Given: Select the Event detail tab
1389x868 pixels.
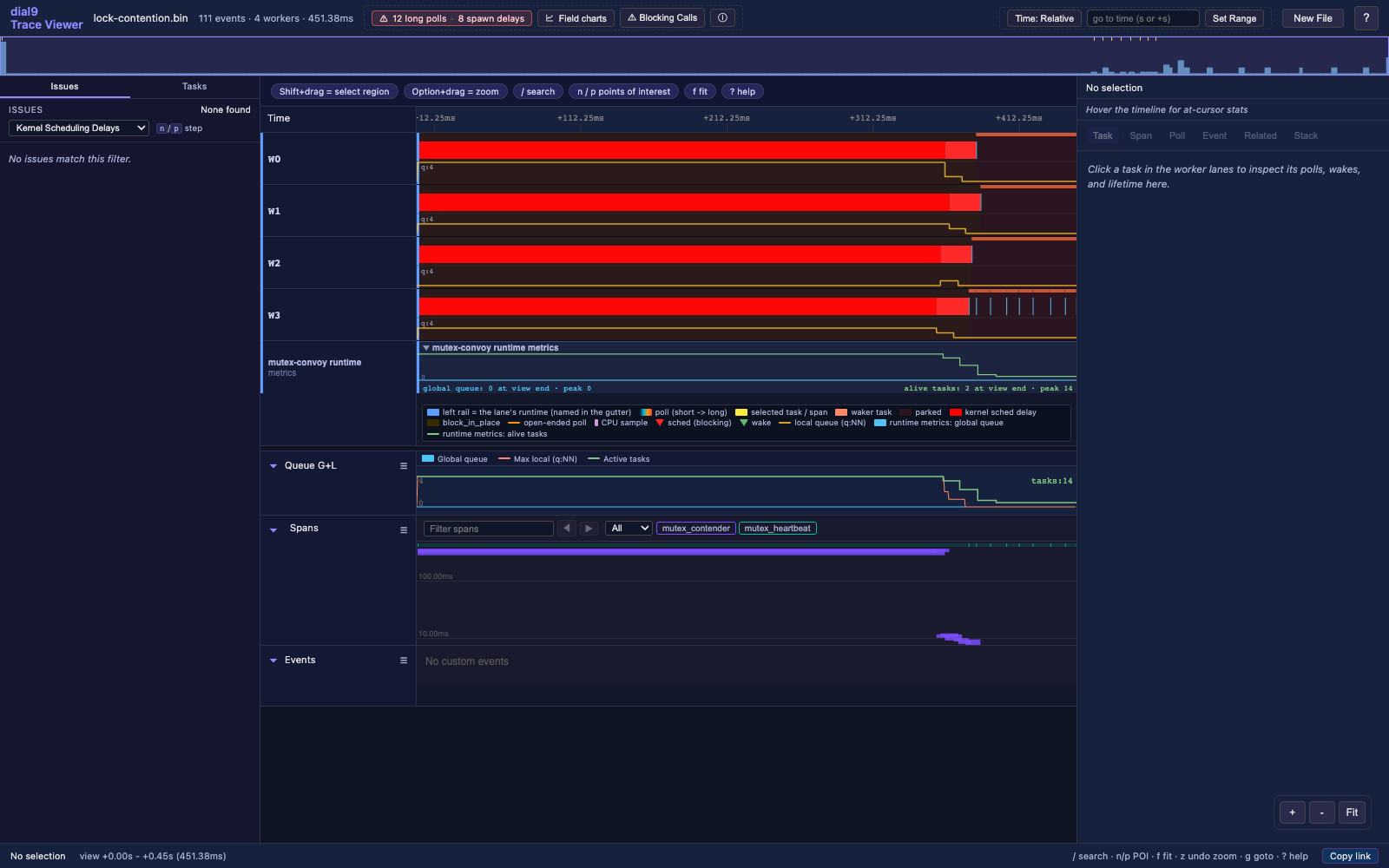Looking at the screenshot, I should tap(1215, 136).
